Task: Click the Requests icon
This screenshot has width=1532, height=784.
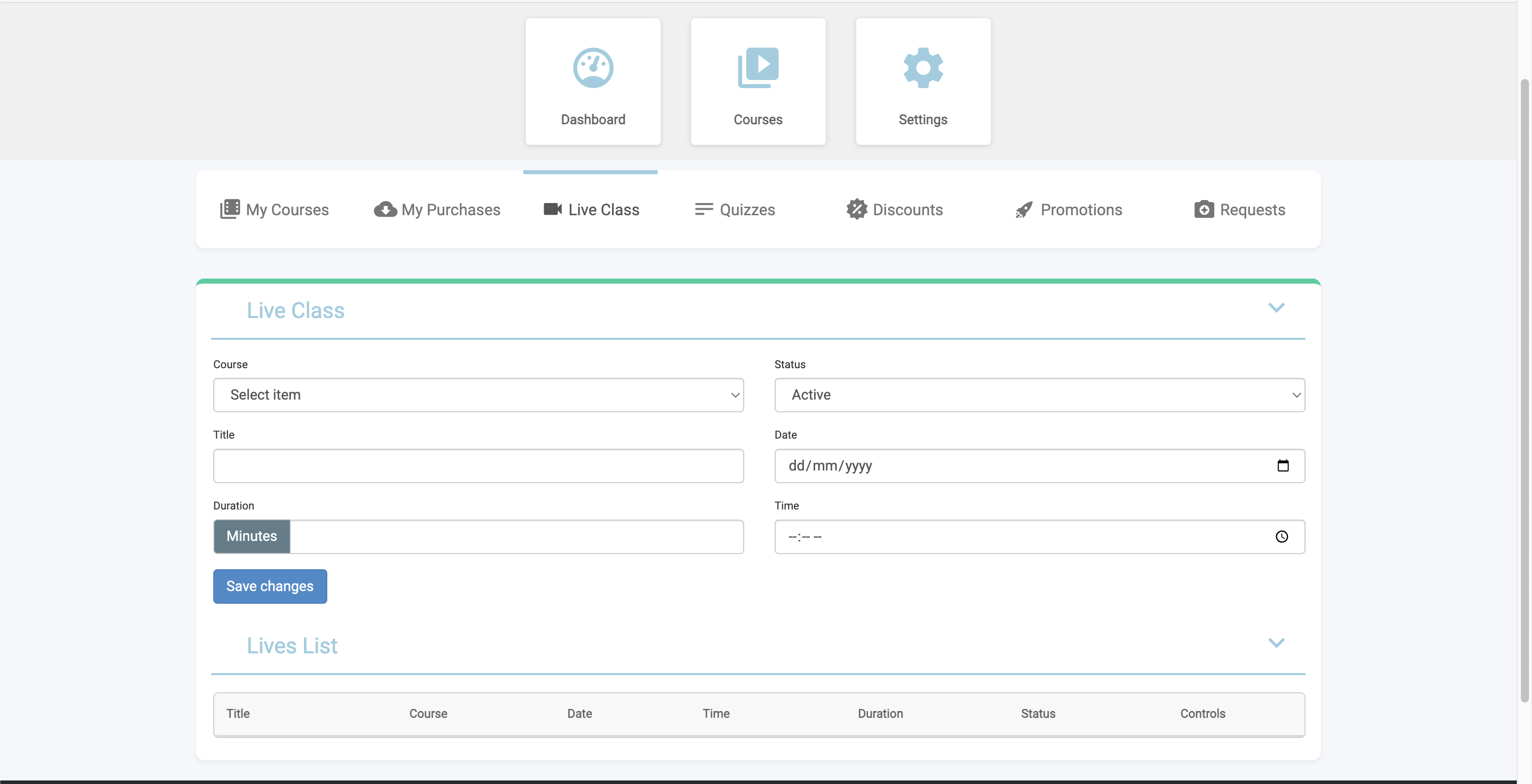Action: click(1204, 210)
